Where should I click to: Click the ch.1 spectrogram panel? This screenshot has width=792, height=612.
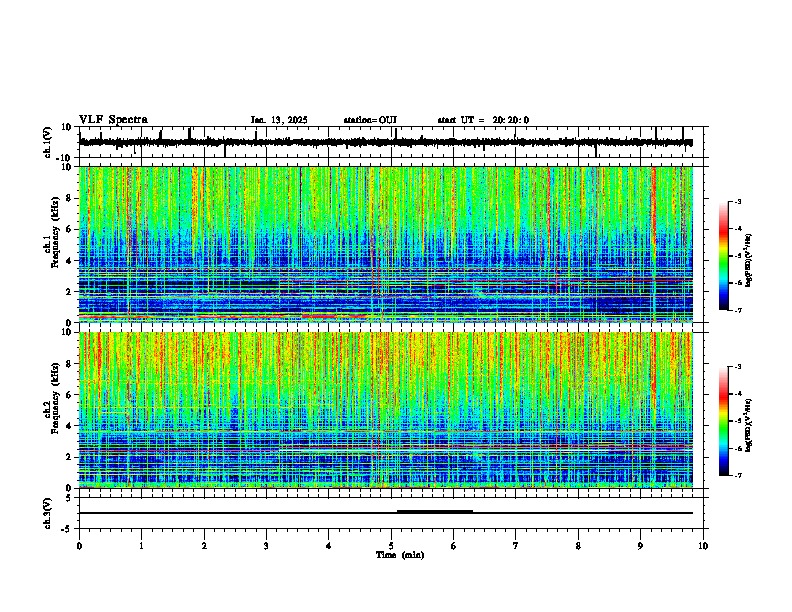(386, 244)
